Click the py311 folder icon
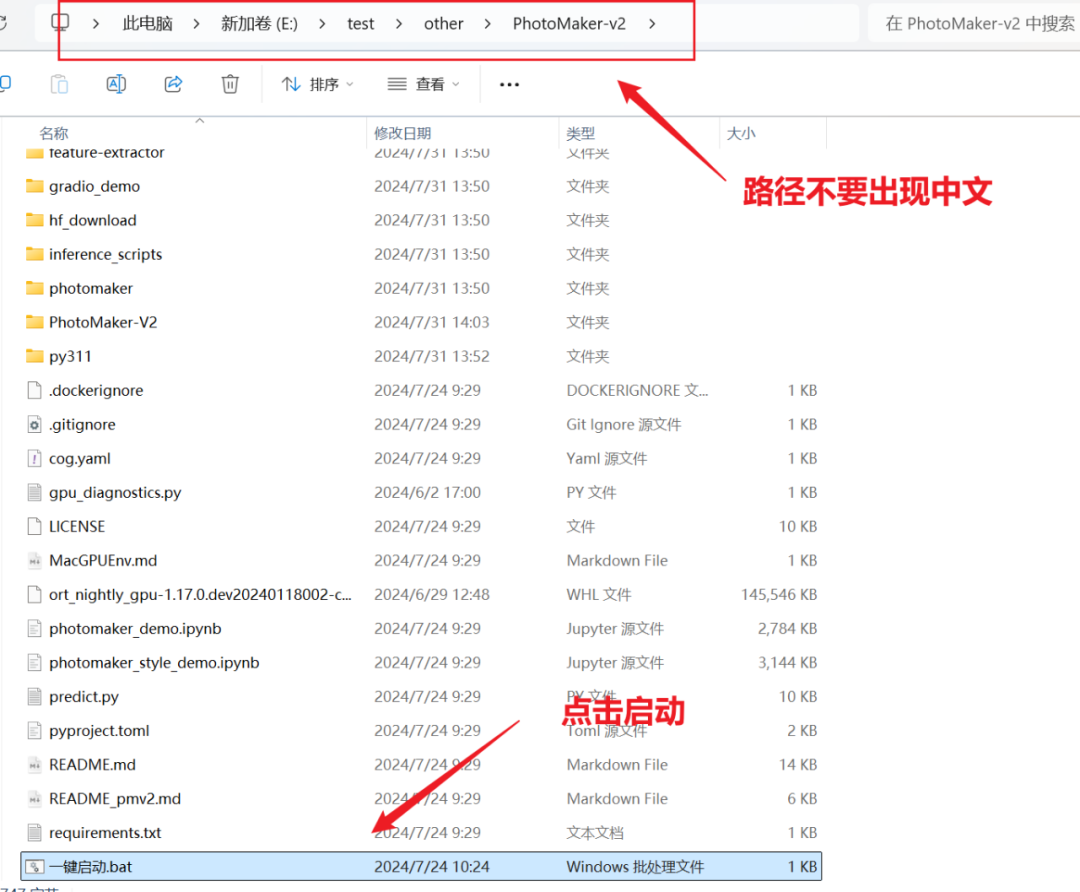The width and height of the screenshot is (1080, 892). (x=34, y=356)
